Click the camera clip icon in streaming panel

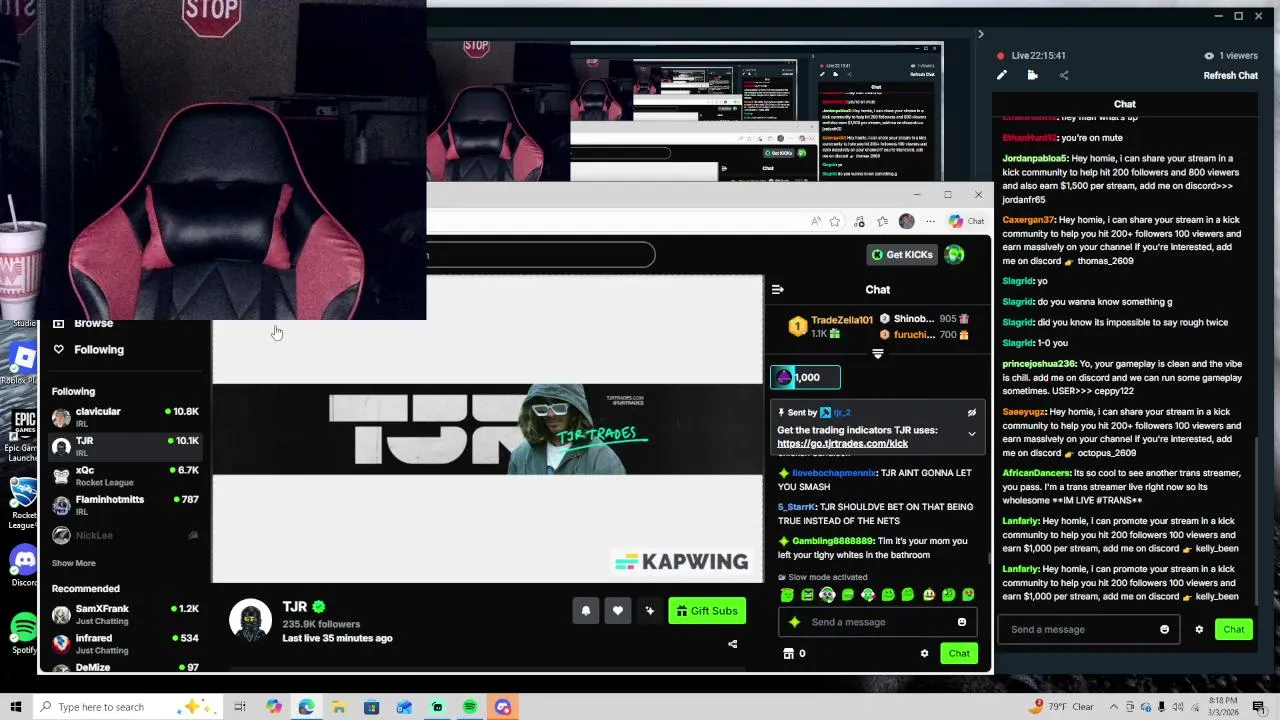[x=1032, y=75]
